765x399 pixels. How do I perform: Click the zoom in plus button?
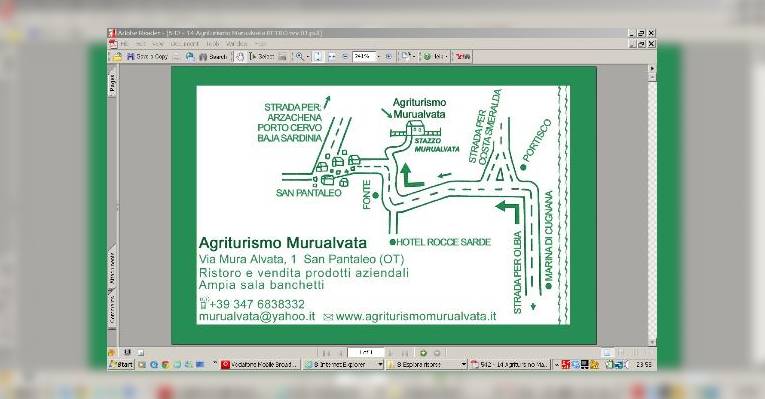[x=389, y=57]
